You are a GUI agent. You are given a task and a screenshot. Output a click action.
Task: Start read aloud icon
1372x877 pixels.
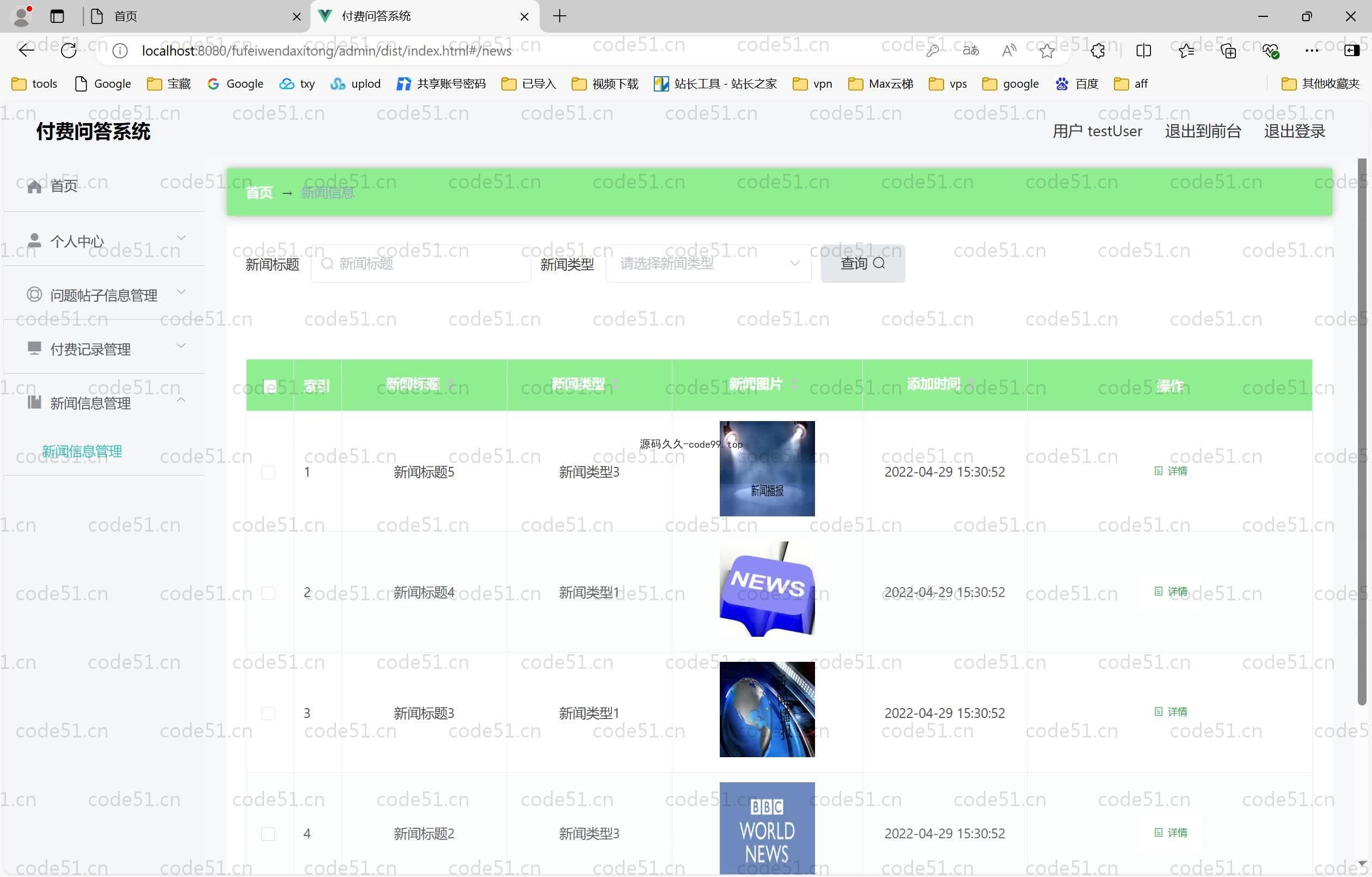[x=1009, y=51]
